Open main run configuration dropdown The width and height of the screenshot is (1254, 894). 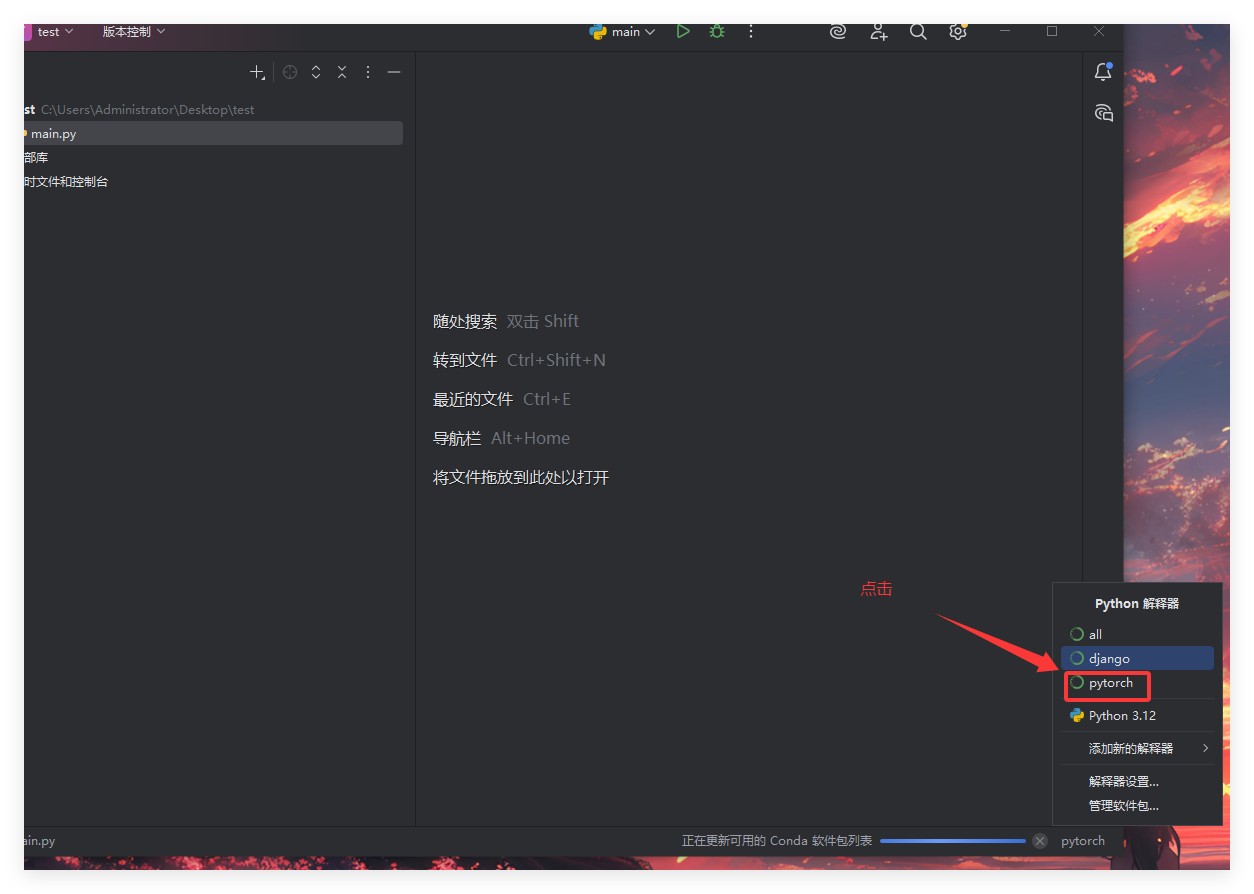[623, 32]
